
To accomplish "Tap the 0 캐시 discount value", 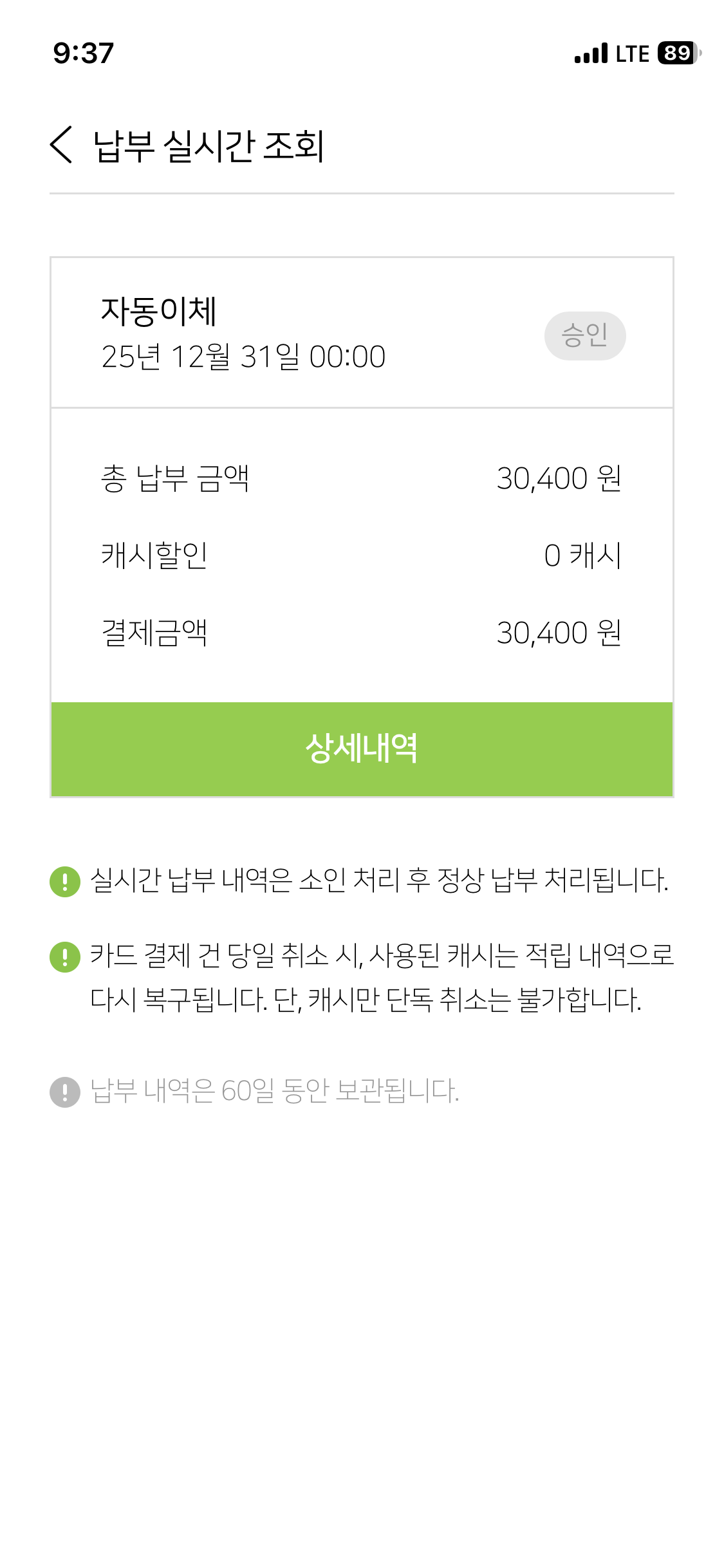I will point(582,555).
